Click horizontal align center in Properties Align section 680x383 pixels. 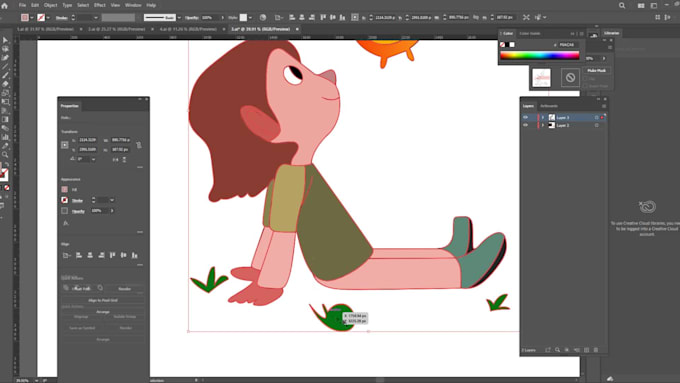90,255
